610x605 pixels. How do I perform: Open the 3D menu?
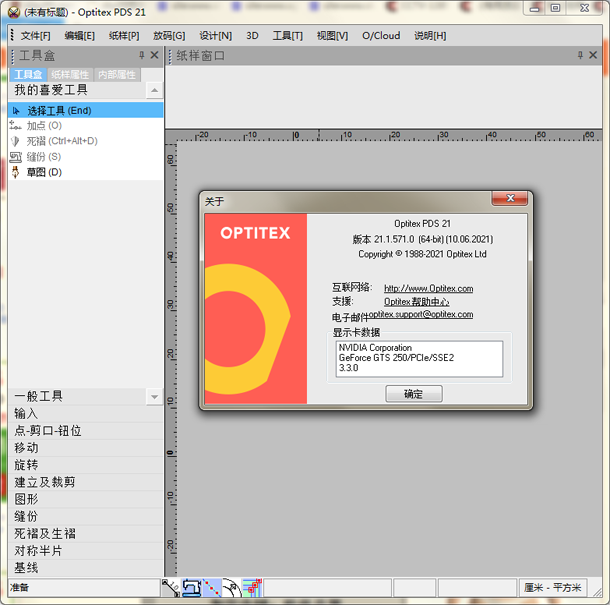(x=252, y=36)
